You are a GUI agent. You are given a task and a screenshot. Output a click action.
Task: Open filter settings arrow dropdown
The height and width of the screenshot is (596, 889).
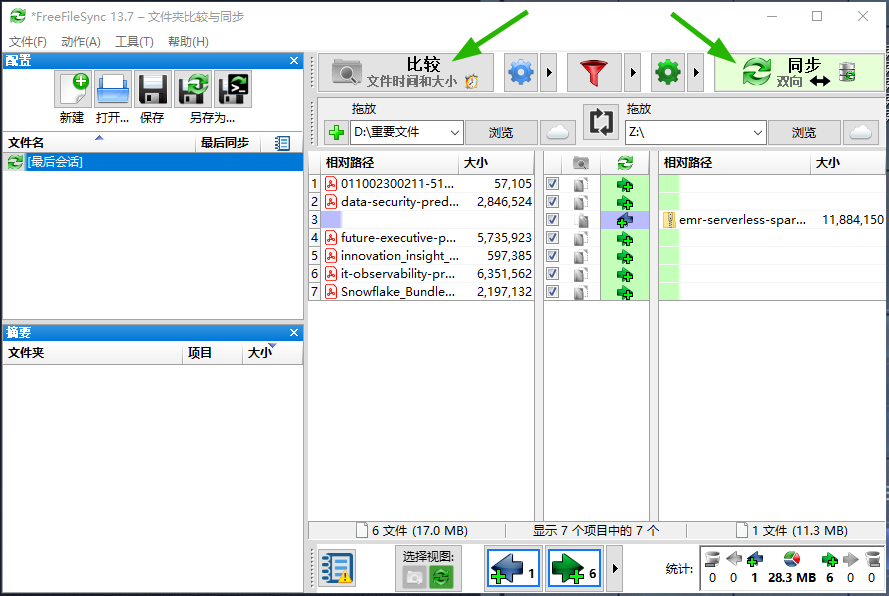click(633, 73)
